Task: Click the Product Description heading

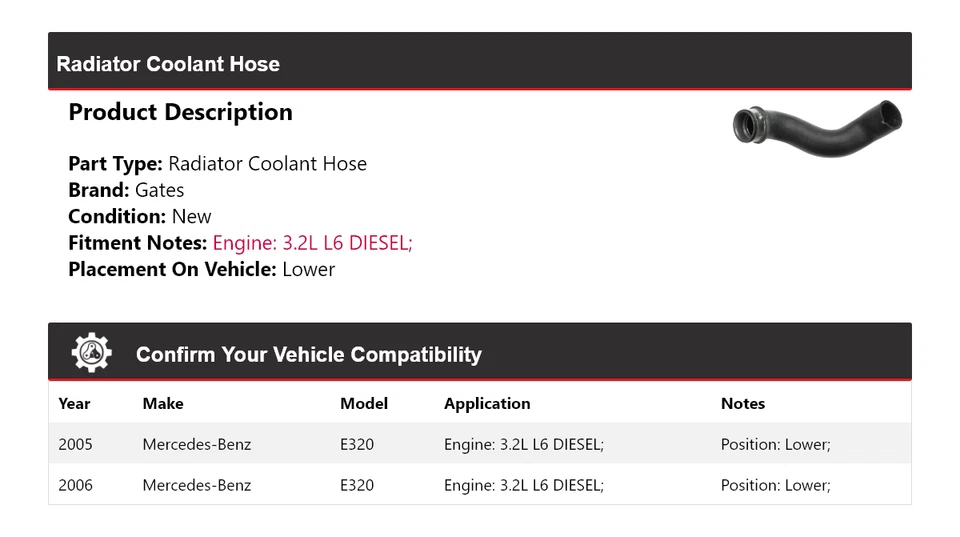Action: (x=180, y=112)
